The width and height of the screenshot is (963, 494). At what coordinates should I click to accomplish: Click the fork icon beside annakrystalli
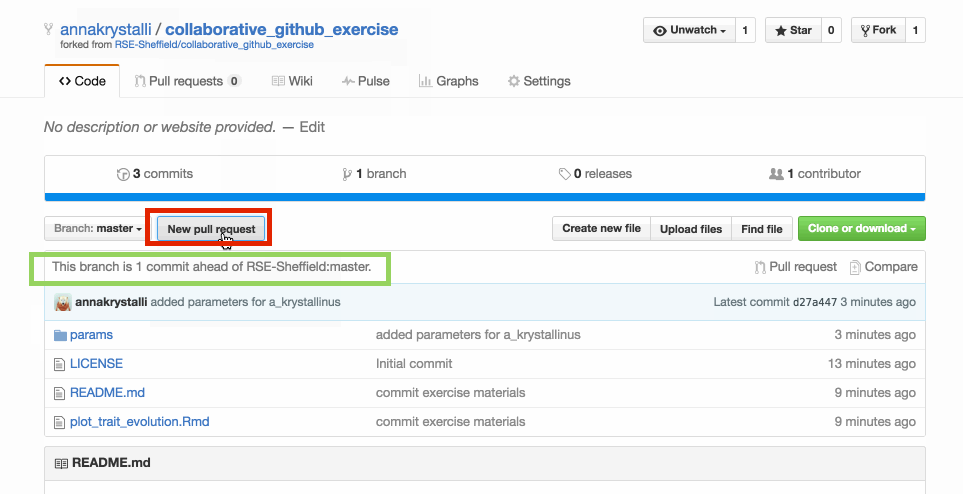[49, 28]
